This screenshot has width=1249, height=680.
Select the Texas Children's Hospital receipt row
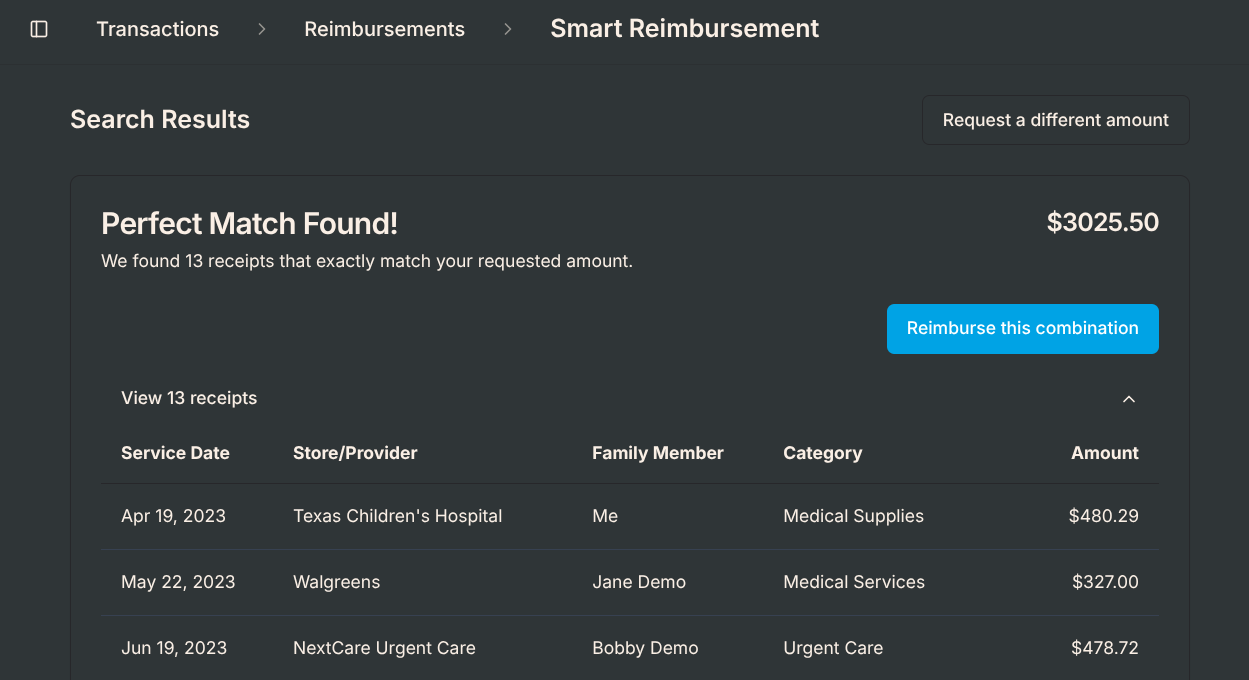point(630,516)
